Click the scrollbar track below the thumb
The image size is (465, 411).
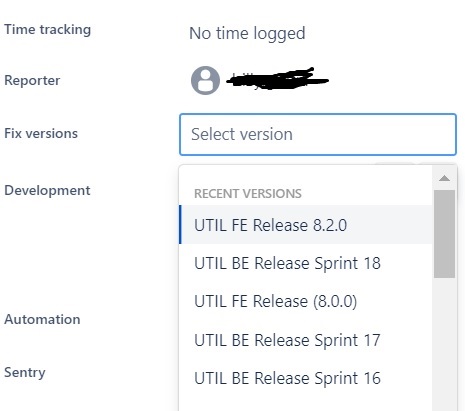pos(444,343)
